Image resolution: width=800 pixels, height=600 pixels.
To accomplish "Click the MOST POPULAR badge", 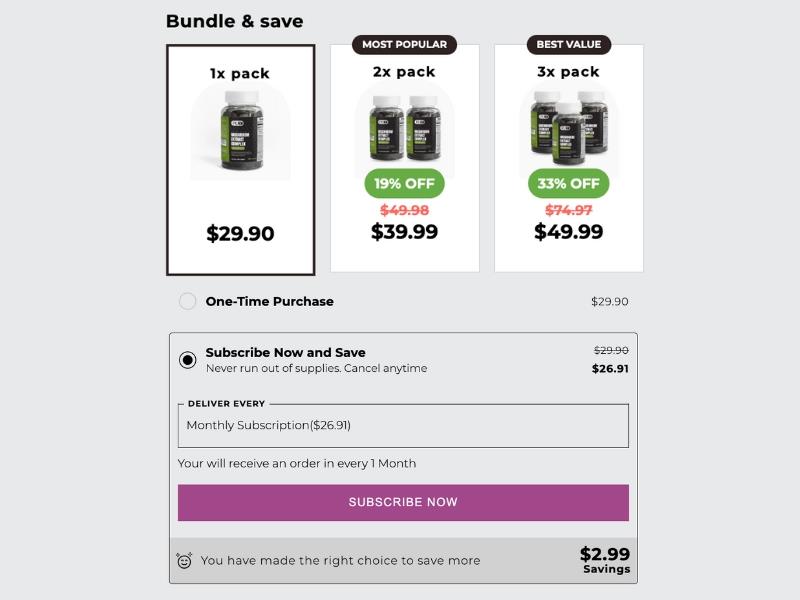I will [x=404, y=45].
